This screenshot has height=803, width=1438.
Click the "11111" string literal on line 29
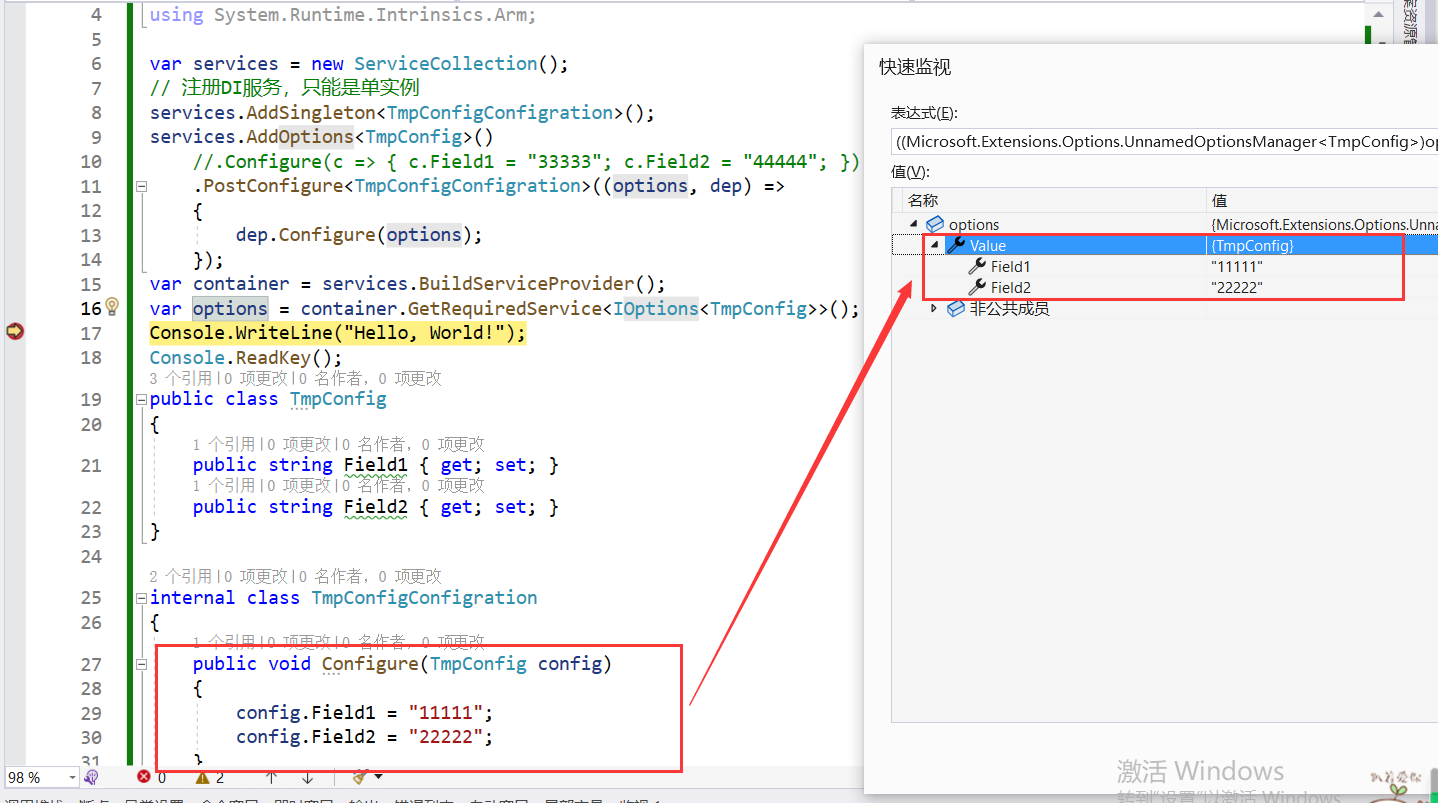pyautogui.click(x=446, y=713)
